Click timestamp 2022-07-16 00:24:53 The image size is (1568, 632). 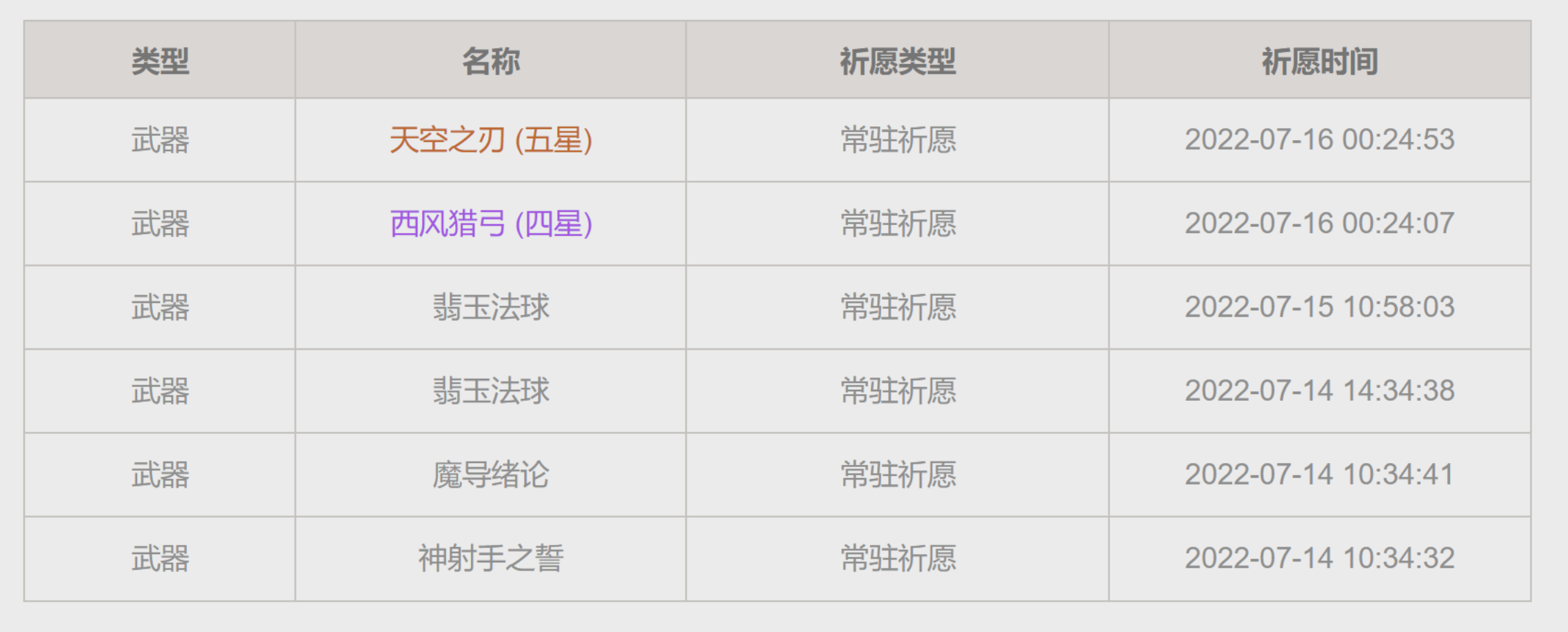(1319, 140)
